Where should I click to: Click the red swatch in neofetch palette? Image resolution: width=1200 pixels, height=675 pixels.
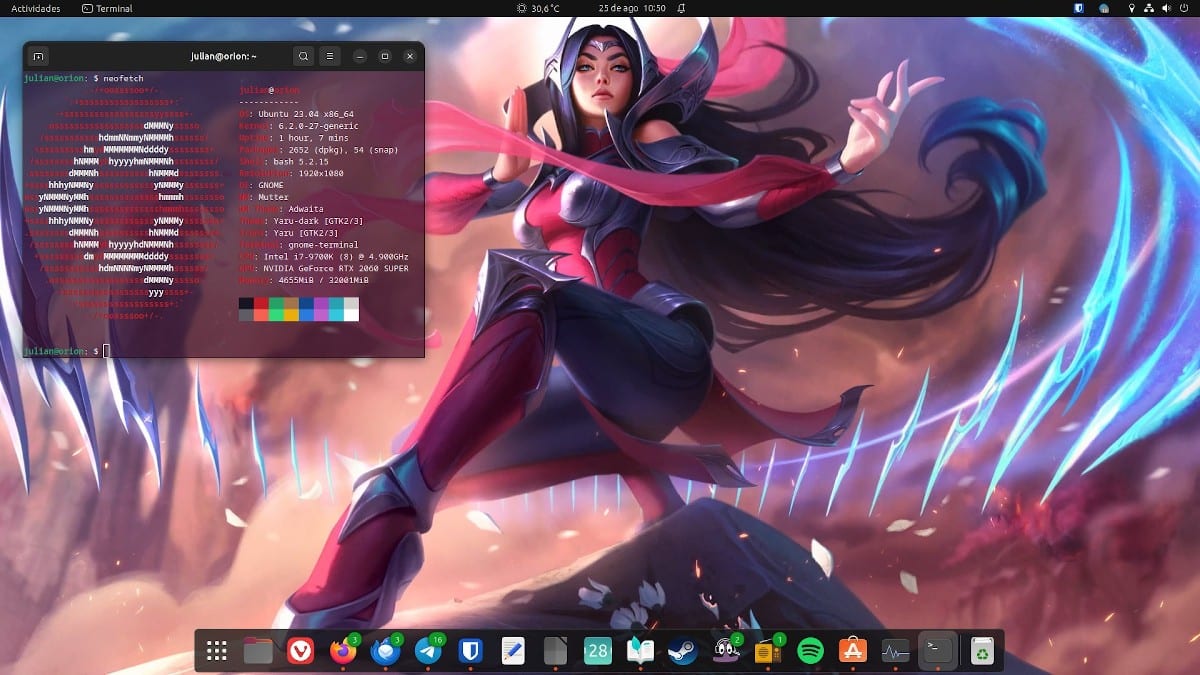(x=260, y=303)
